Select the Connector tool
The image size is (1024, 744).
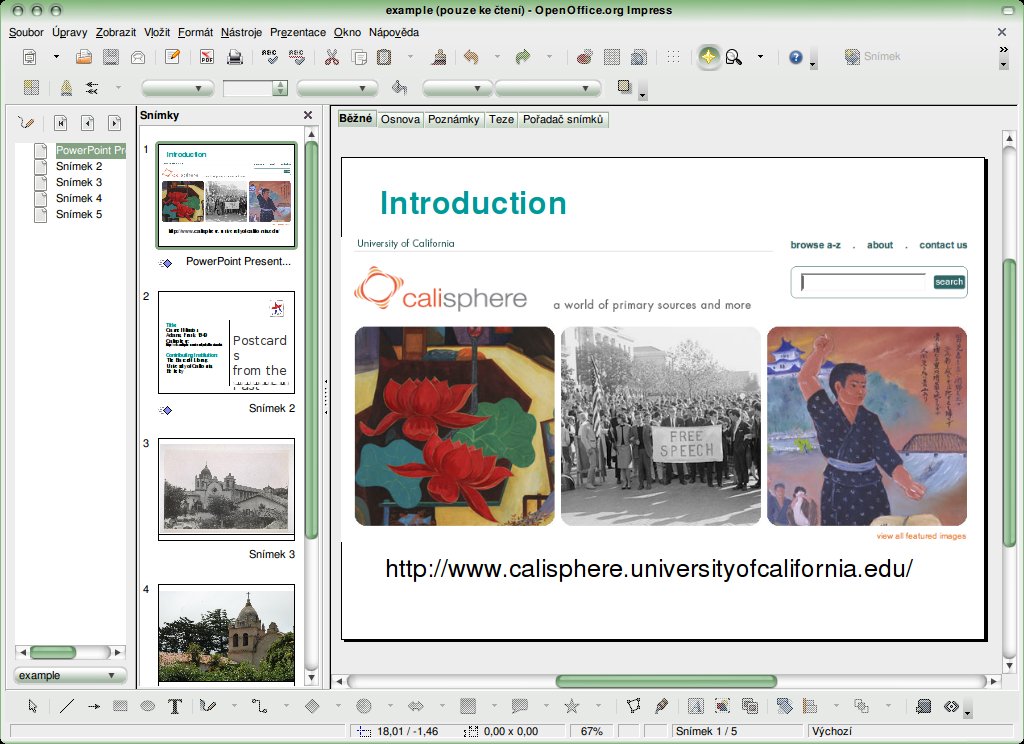coord(260,706)
